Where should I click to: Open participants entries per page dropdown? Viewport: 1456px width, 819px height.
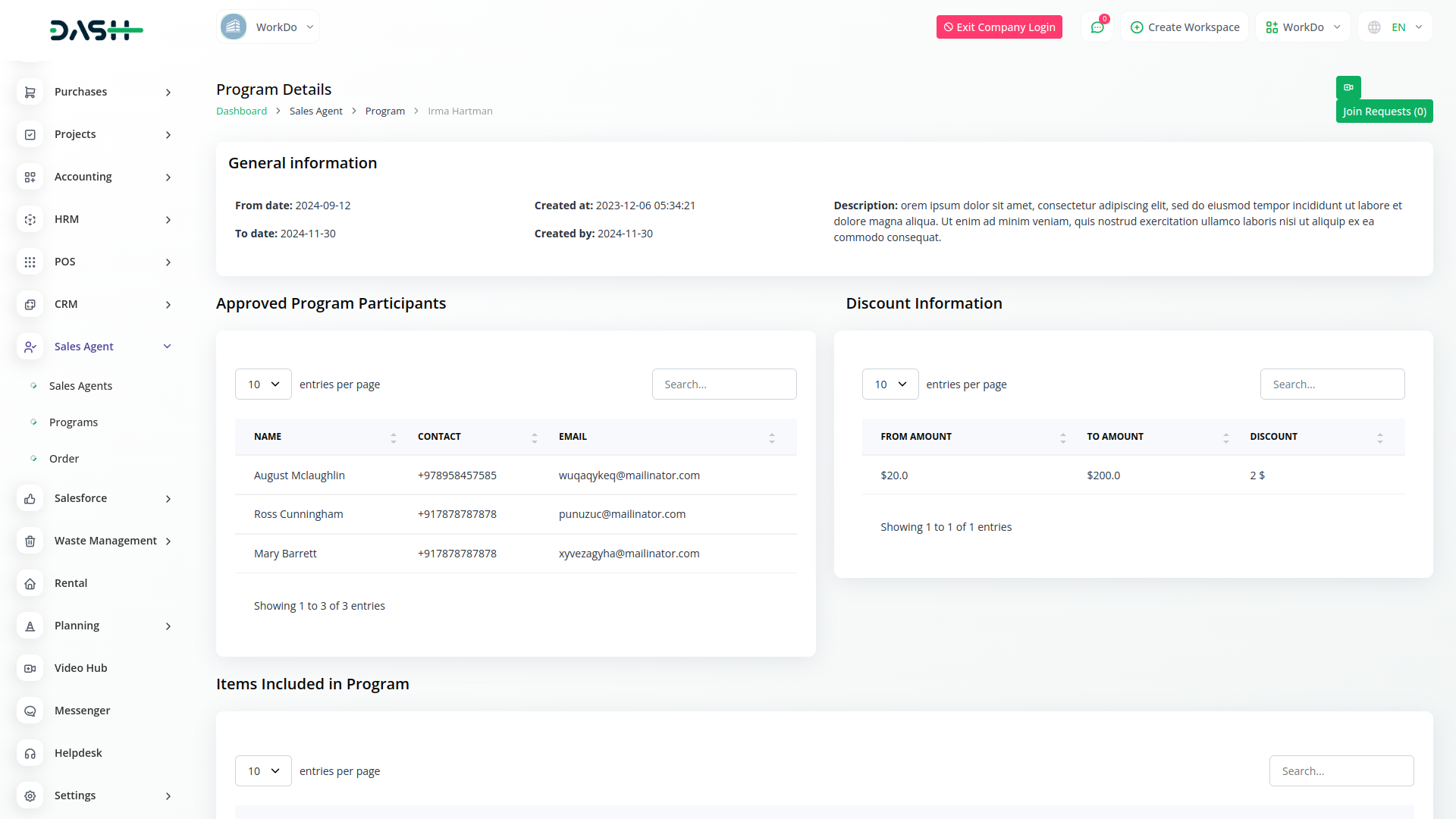coord(263,384)
